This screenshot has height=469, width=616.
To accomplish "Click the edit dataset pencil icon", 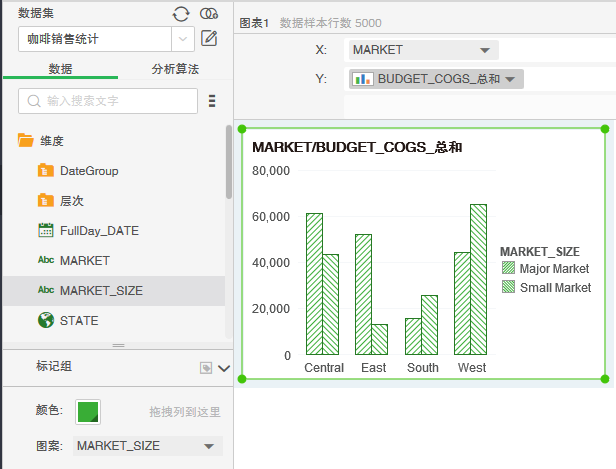I will [x=209, y=39].
